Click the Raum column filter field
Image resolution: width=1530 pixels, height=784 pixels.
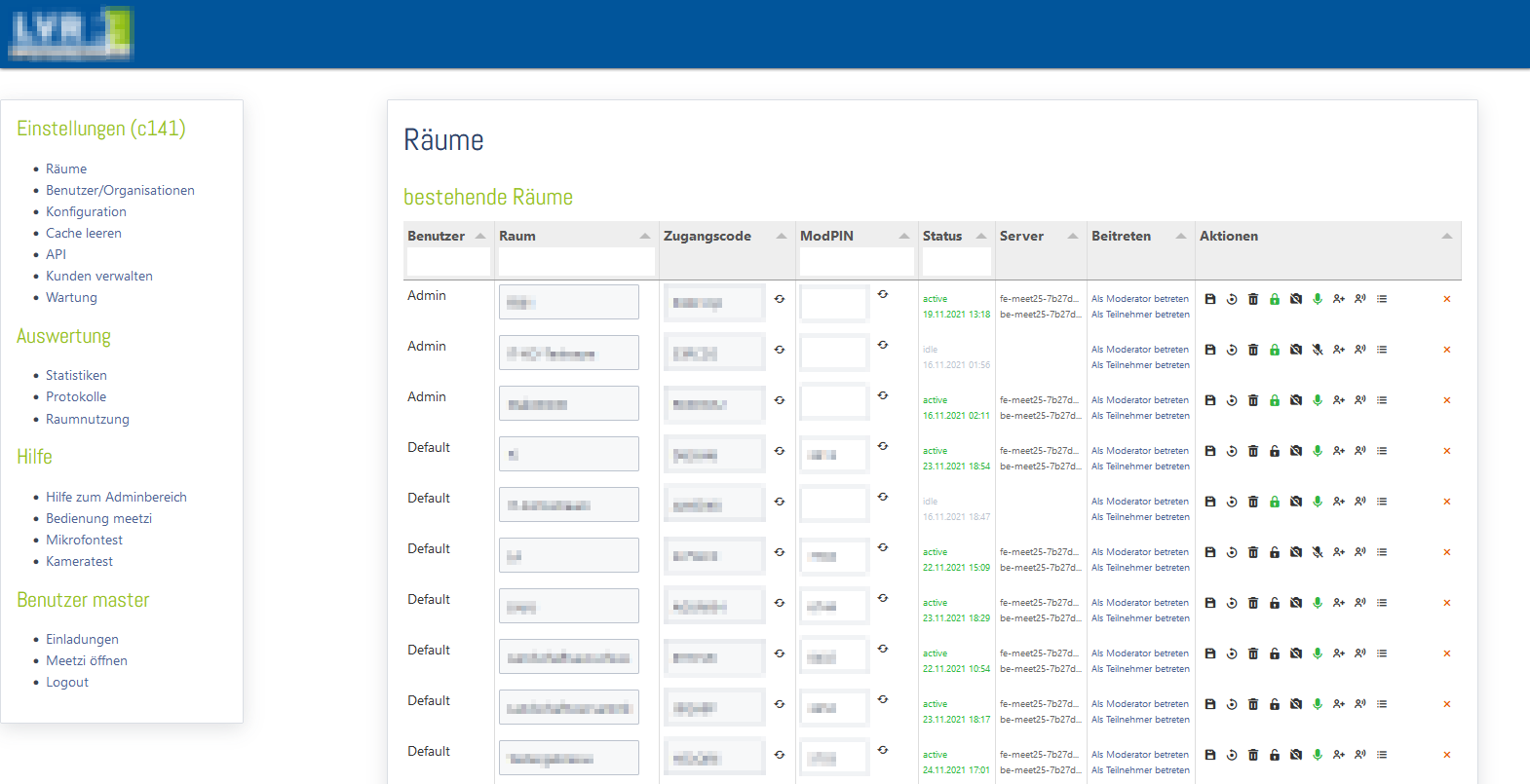tap(576, 262)
